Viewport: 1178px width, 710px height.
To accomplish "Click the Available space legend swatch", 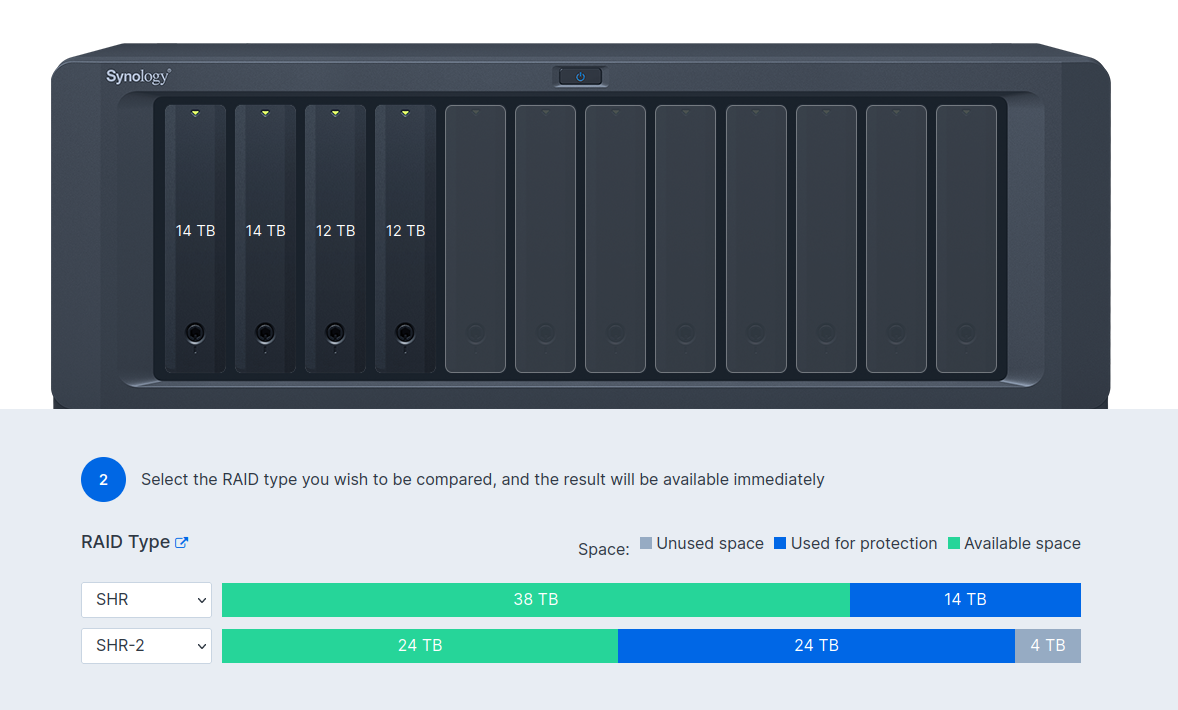I will (x=954, y=543).
